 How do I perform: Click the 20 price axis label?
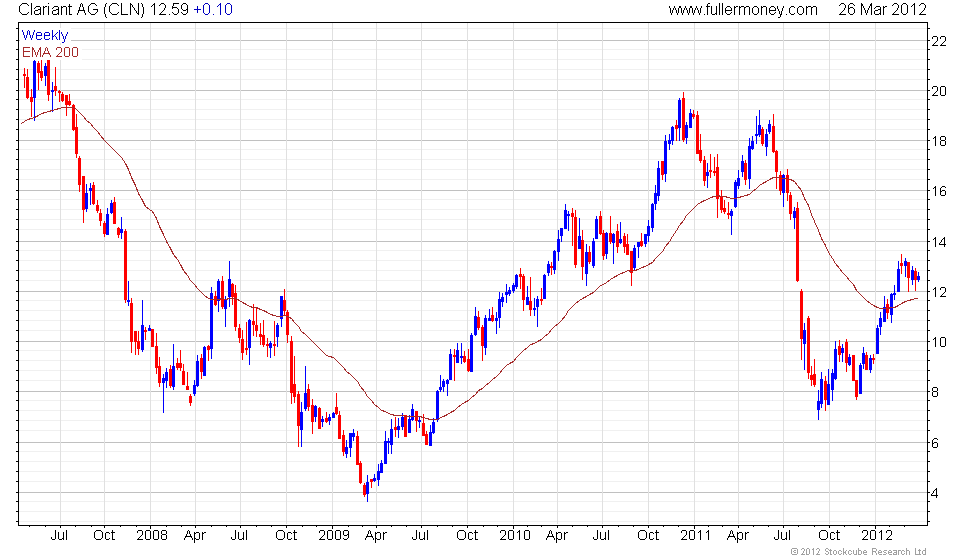tap(939, 91)
